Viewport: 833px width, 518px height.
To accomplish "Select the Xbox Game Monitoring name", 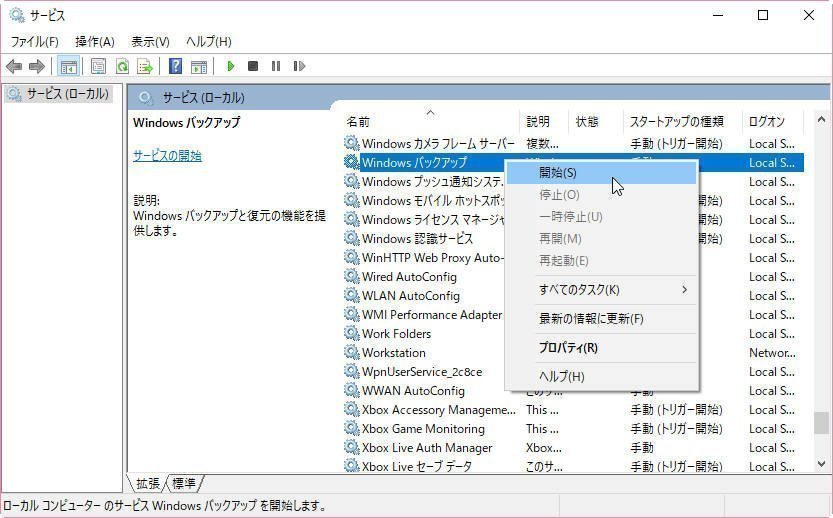I will [x=423, y=429].
